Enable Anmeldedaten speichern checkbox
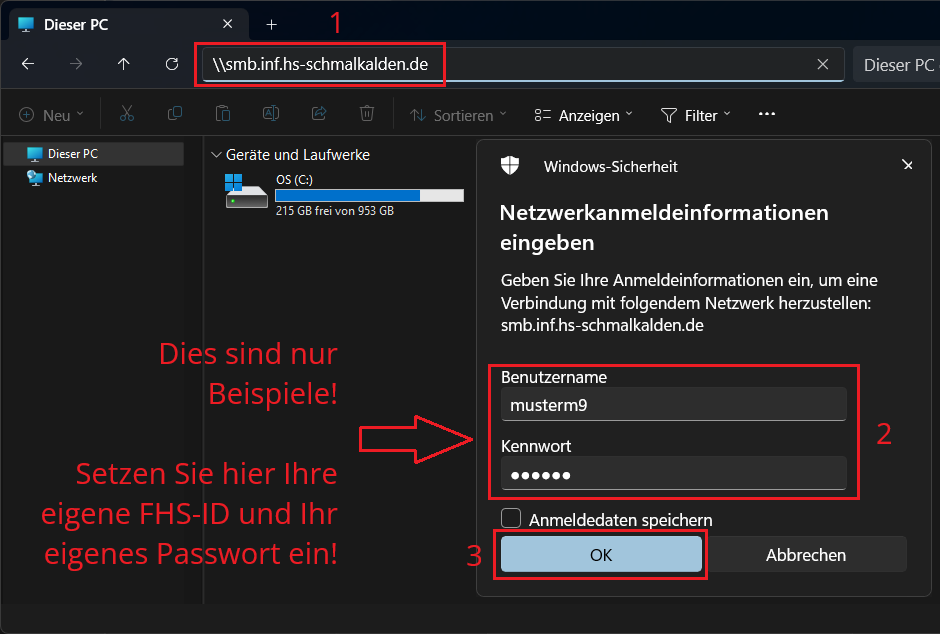The image size is (940, 634). tap(511, 519)
